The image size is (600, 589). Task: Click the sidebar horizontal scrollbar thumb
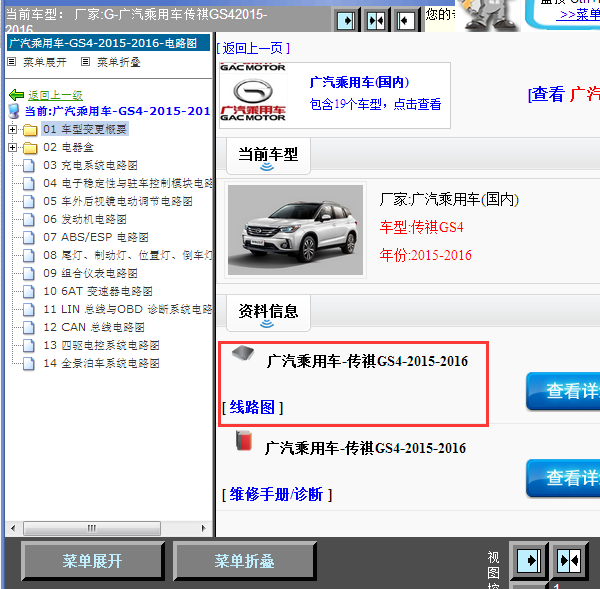(x=92, y=529)
